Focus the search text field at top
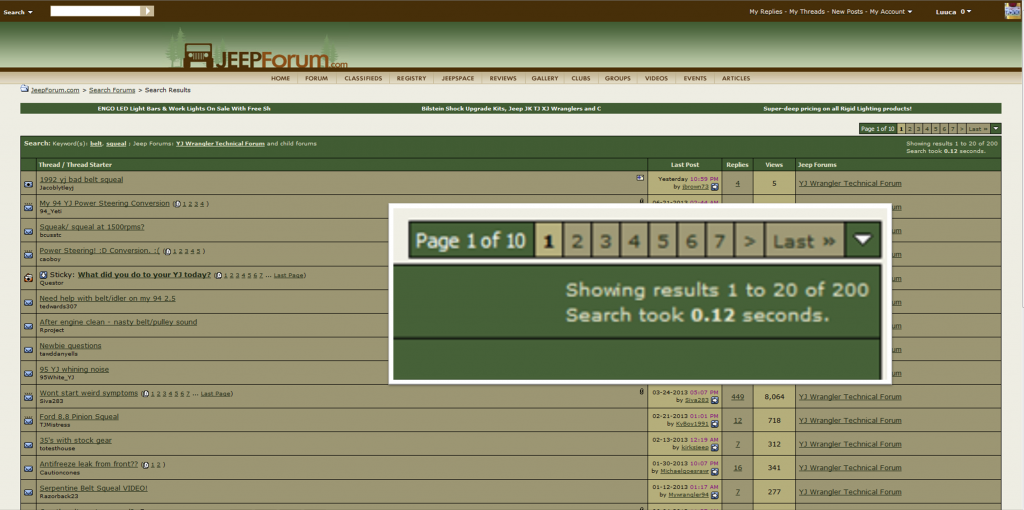Screen dimensions: 1024x510 pyautogui.click(x=96, y=11)
